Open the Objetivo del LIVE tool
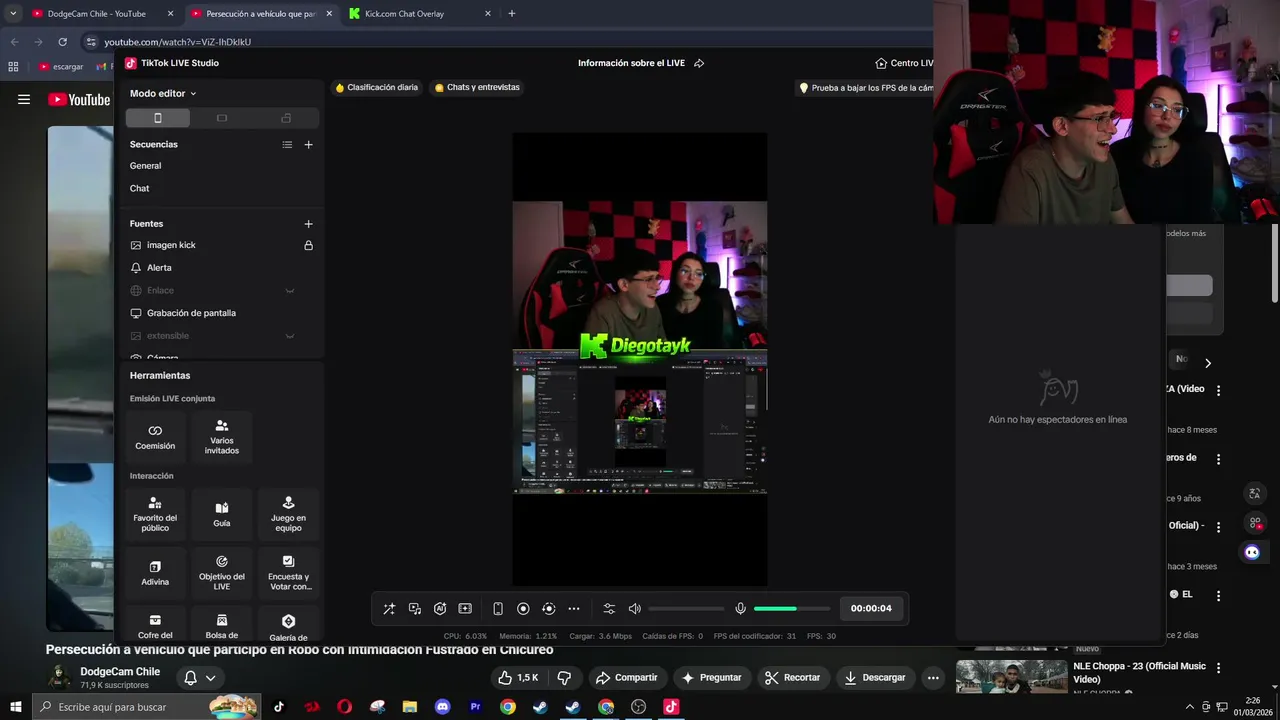Viewport: 1280px width, 720px height. (222, 573)
